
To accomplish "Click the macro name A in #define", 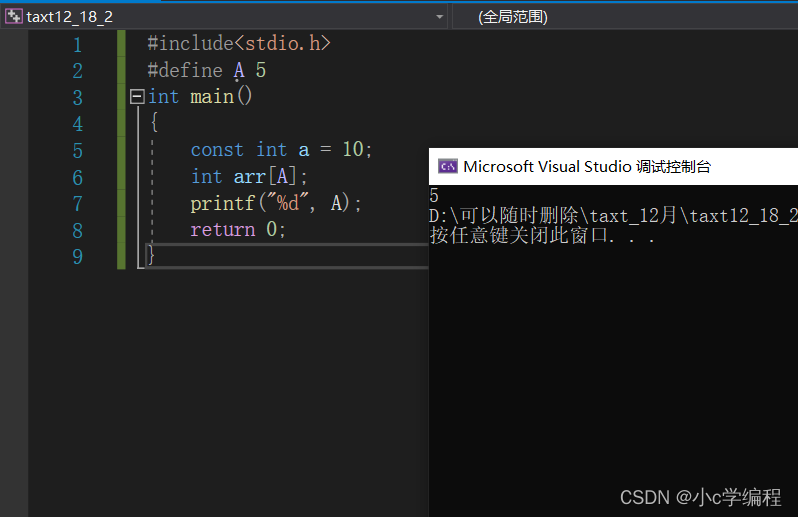I will pyautogui.click(x=239, y=70).
